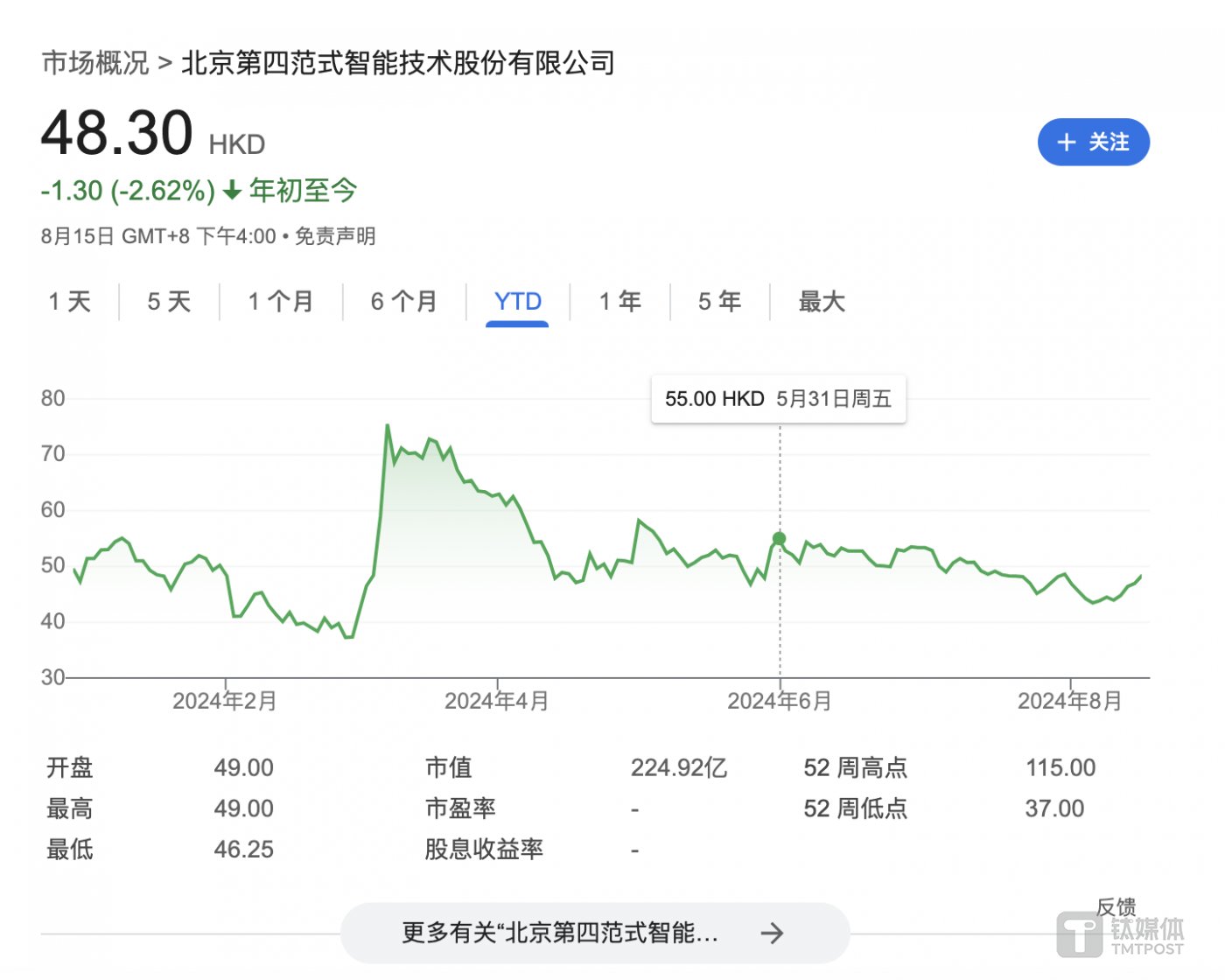Select the 1 天 time range tab

coord(70,302)
